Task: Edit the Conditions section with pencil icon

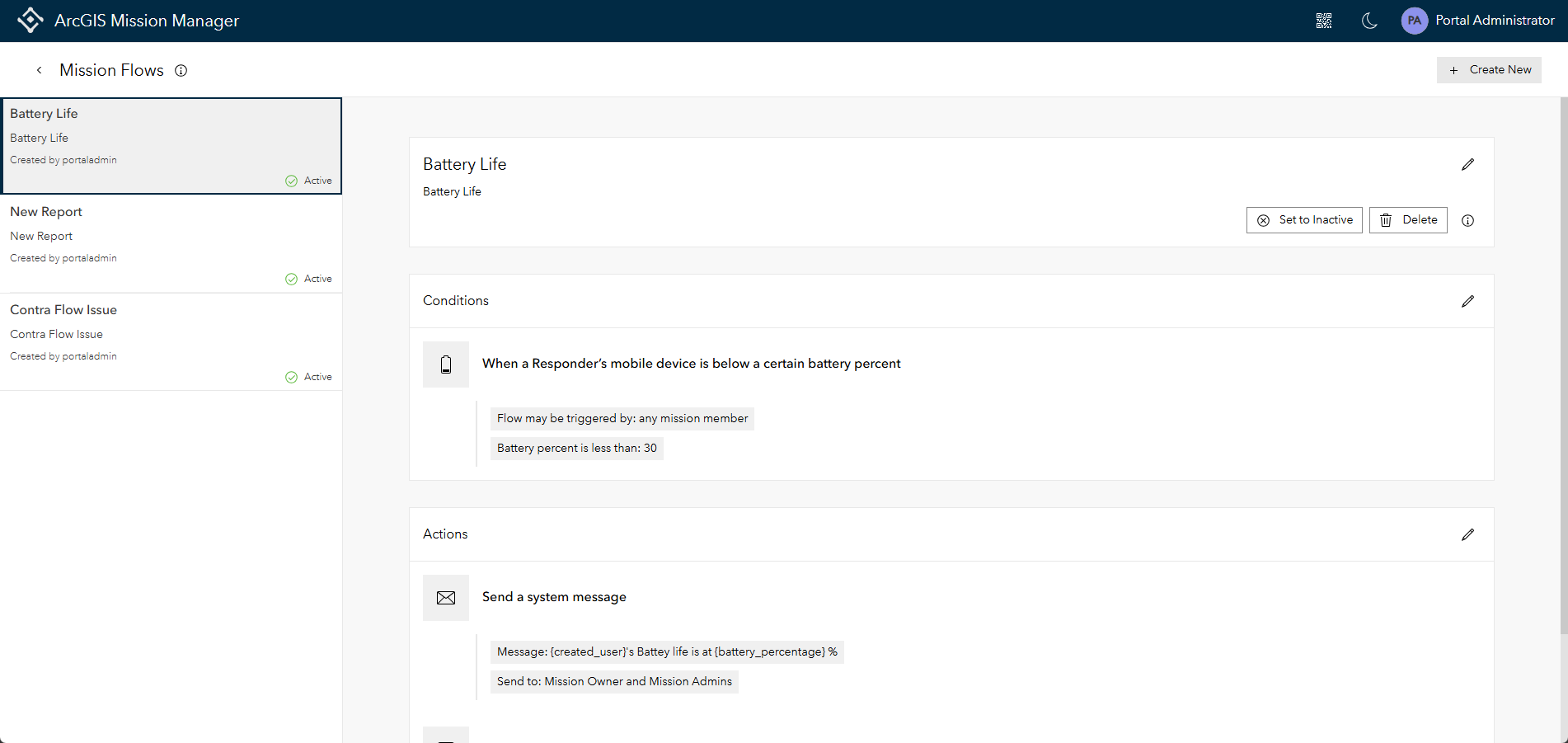Action: [x=1467, y=302]
